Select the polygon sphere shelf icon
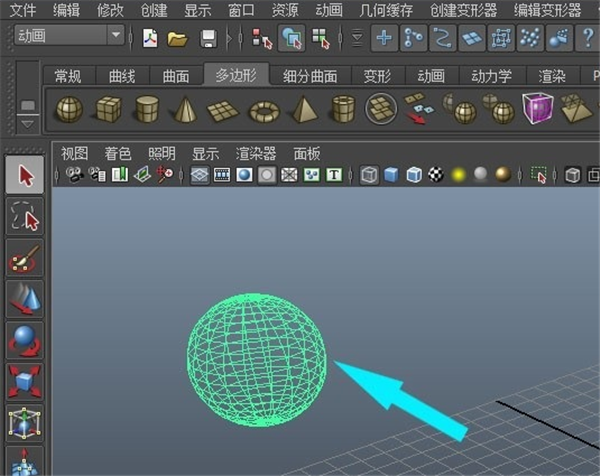 pos(69,108)
